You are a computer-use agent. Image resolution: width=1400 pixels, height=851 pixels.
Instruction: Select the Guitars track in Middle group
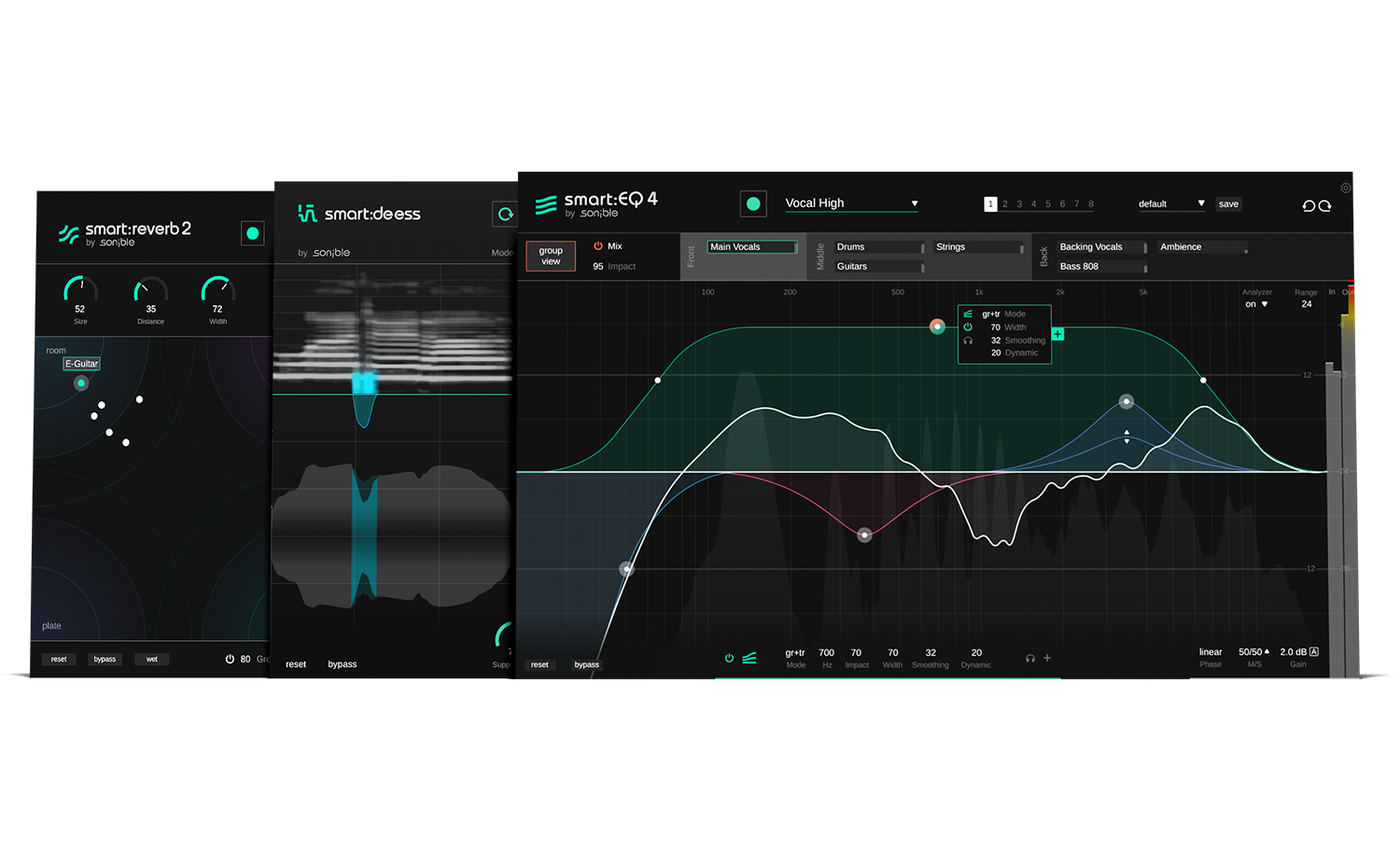(x=877, y=267)
